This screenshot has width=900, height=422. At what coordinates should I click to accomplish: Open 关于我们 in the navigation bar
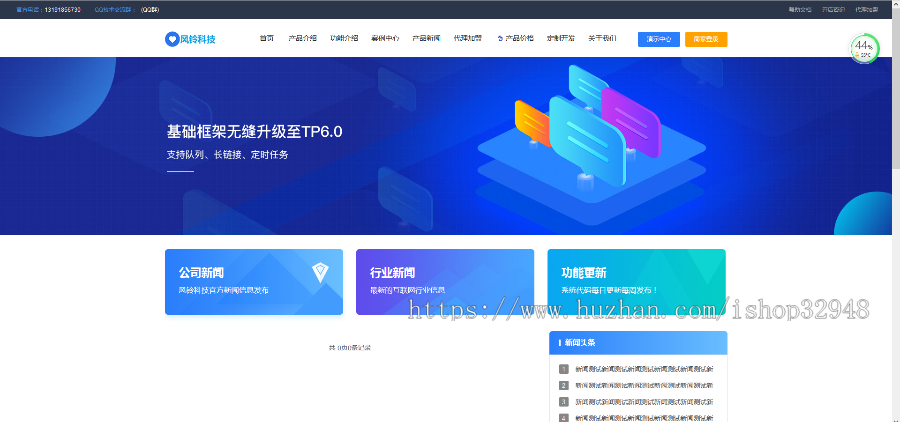tap(602, 38)
